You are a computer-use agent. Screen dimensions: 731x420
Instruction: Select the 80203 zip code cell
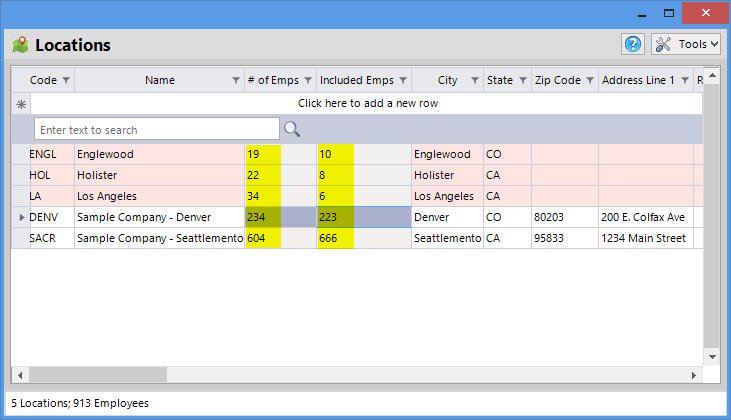pyautogui.click(x=565, y=217)
